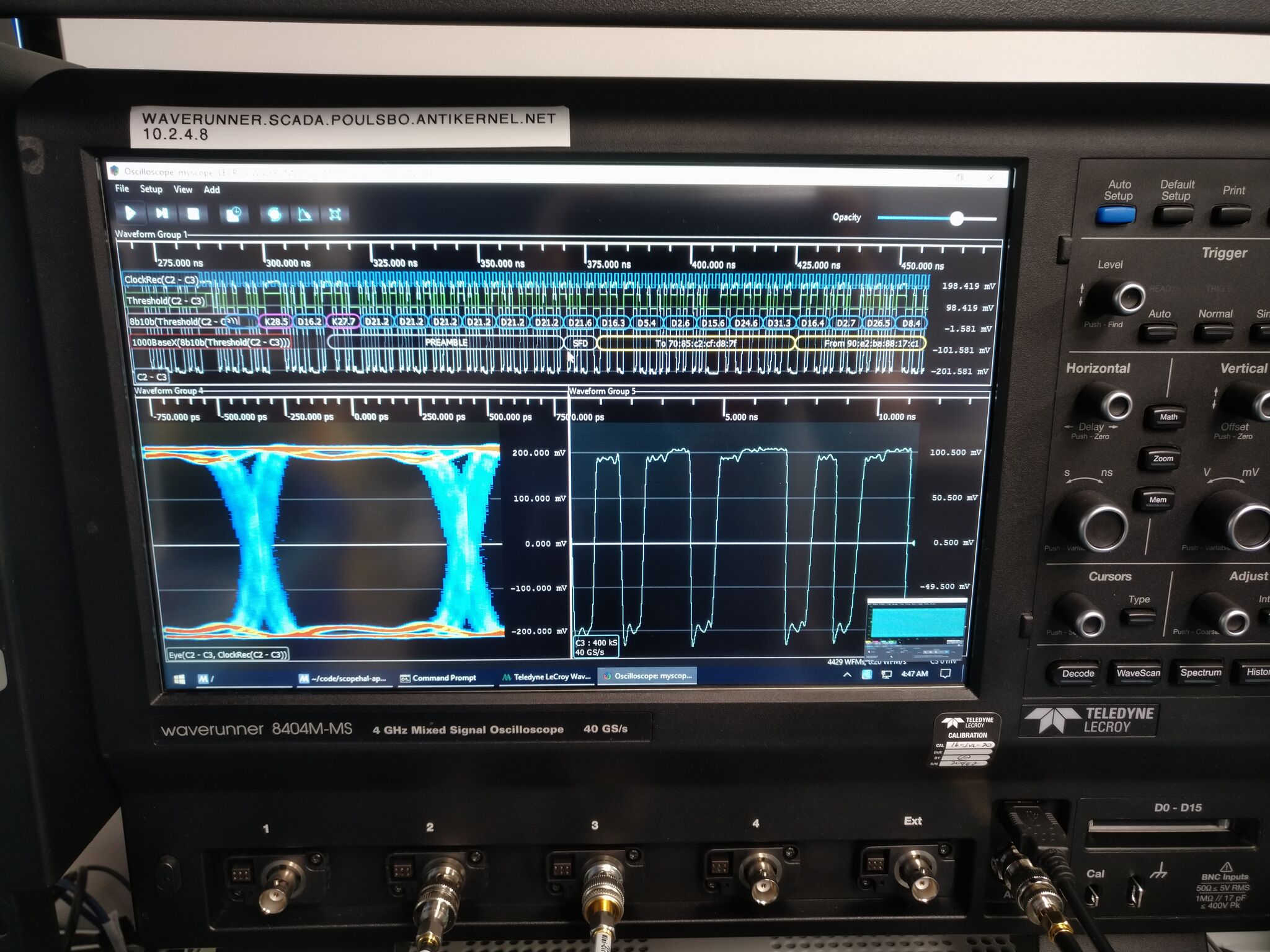The width and height of the screenshot is (1270, 952).
Task: Click the taskbar window preview thumbnail
Action: (917, 630)
